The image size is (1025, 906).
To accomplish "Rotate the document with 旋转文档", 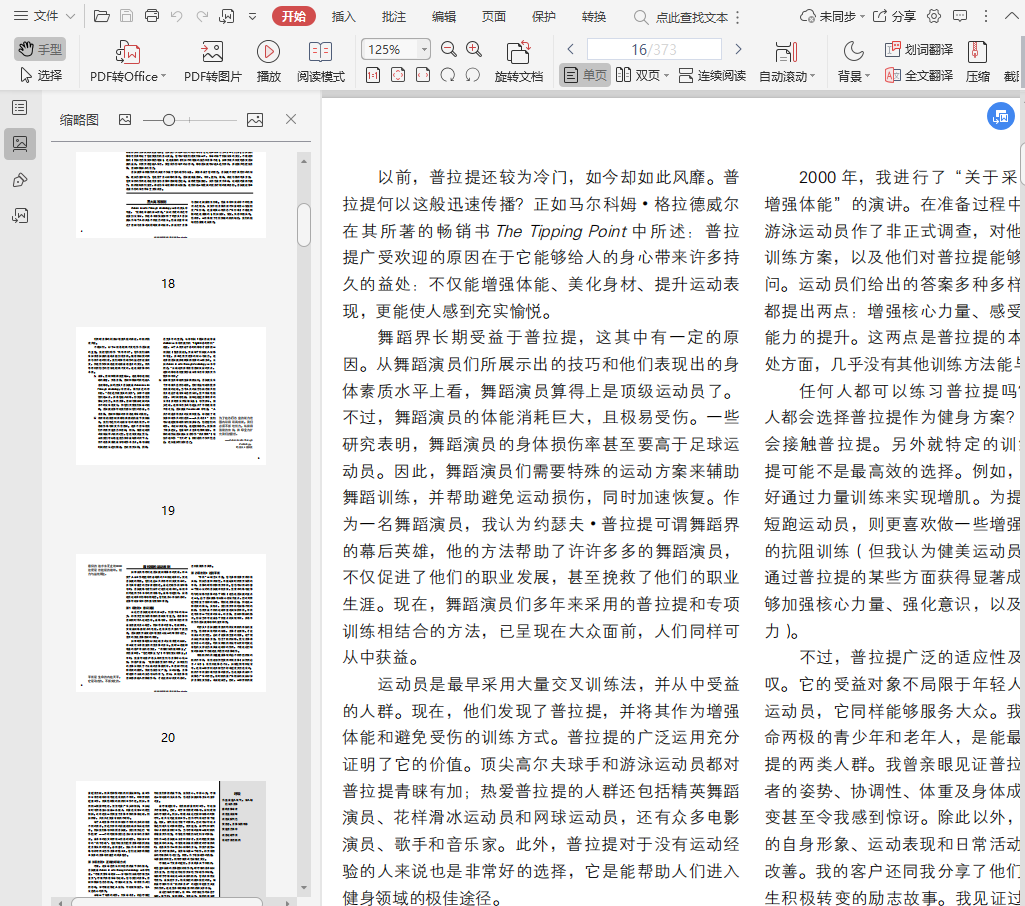I will (518, 53).
